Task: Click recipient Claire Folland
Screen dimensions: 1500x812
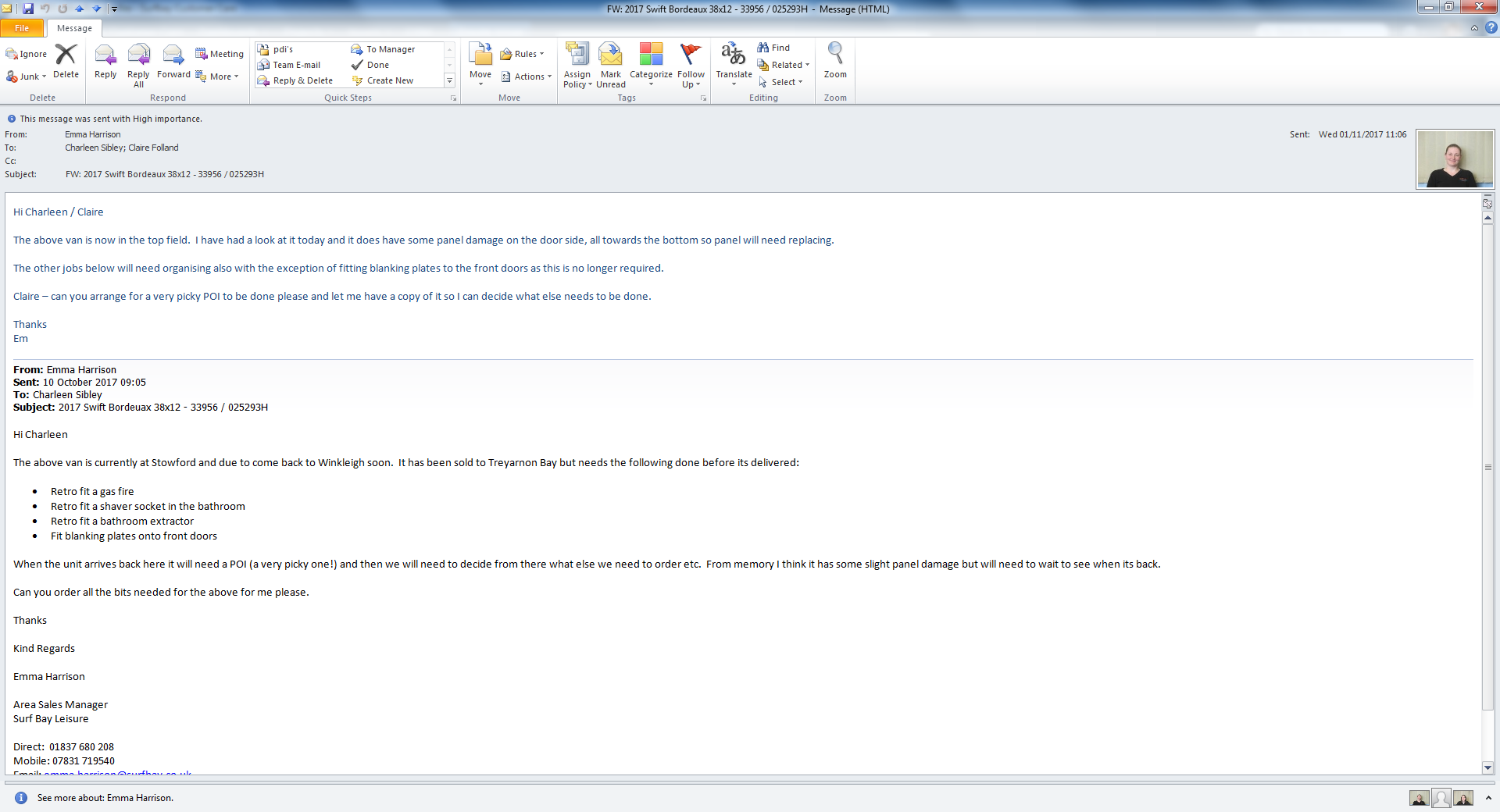Action: (154, 148)
